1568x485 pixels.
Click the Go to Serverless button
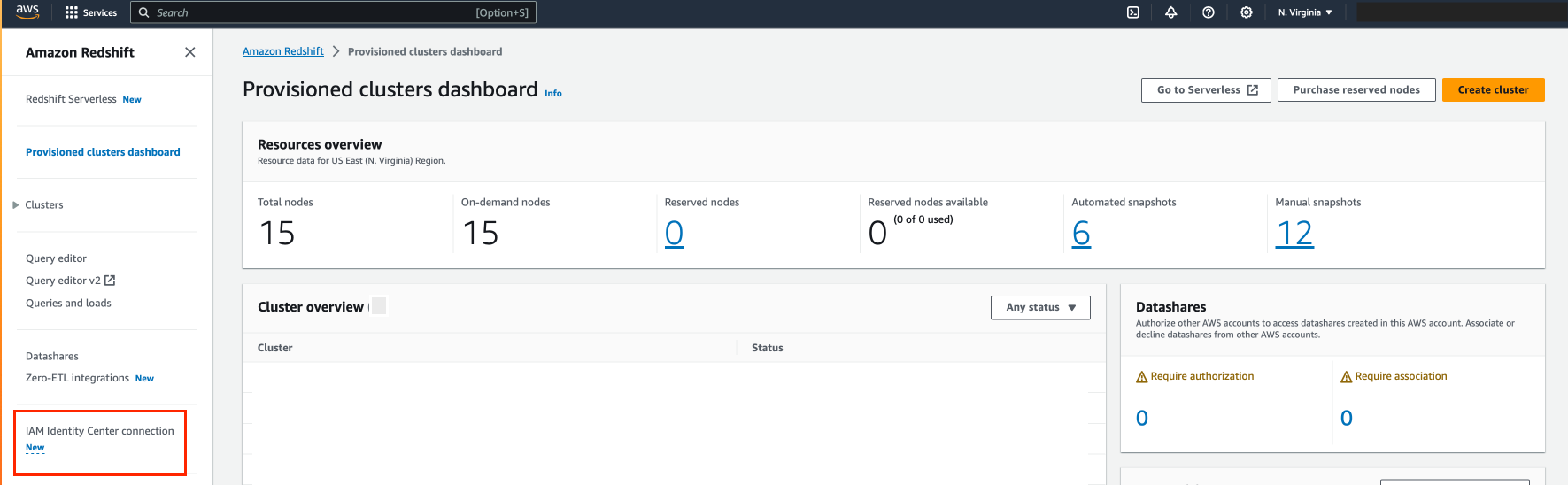[1205, 89]
